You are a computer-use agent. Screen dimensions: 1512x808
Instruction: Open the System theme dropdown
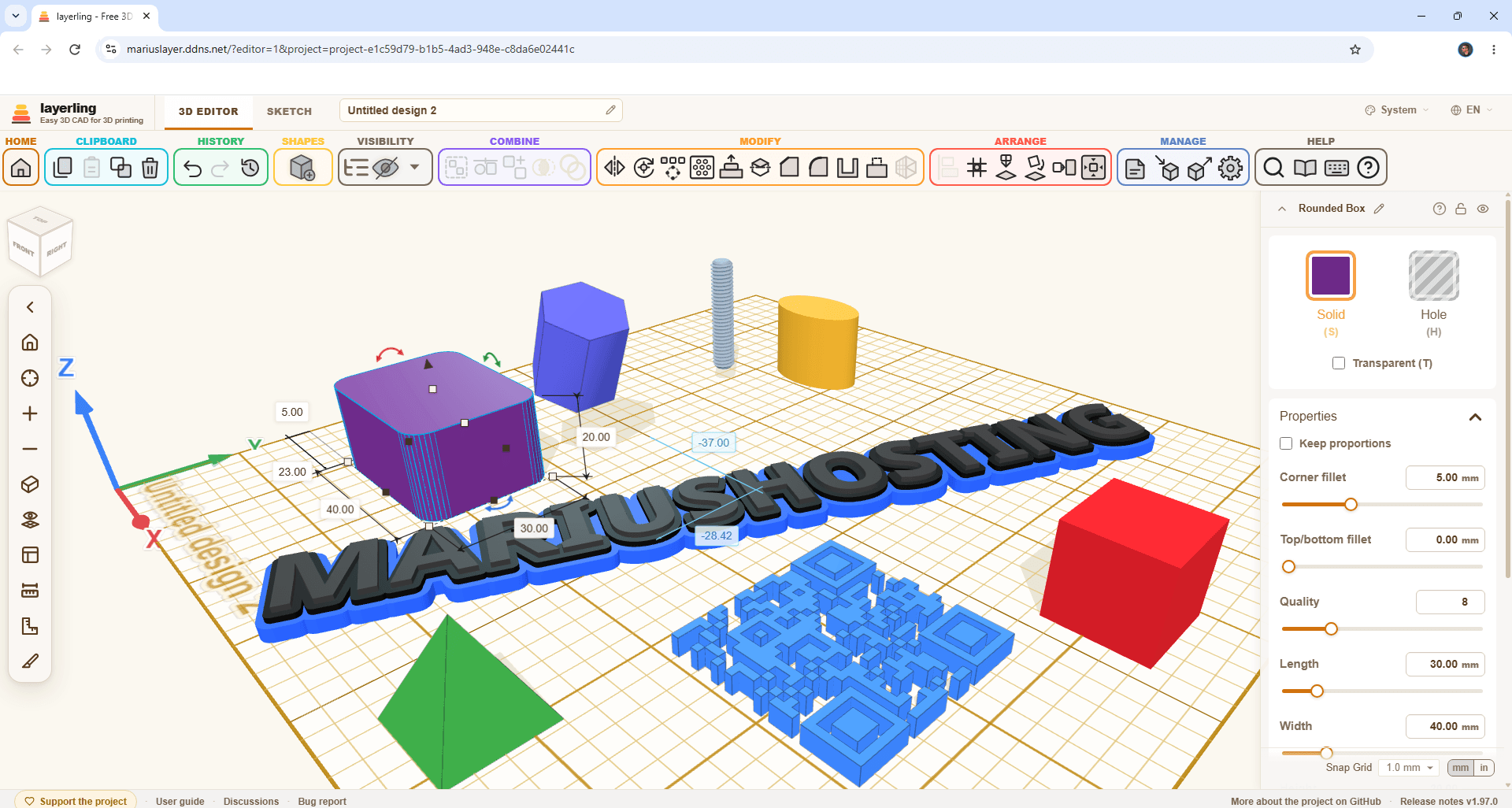click(1397, 110)
